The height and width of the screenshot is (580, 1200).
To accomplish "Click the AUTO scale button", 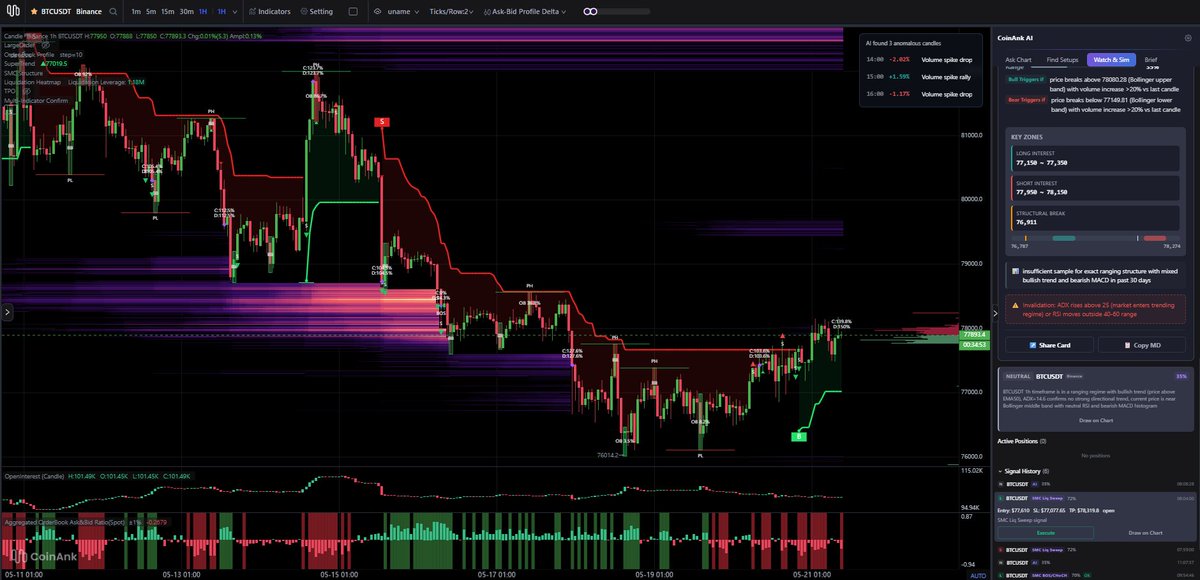I will (x=977, y=575).
